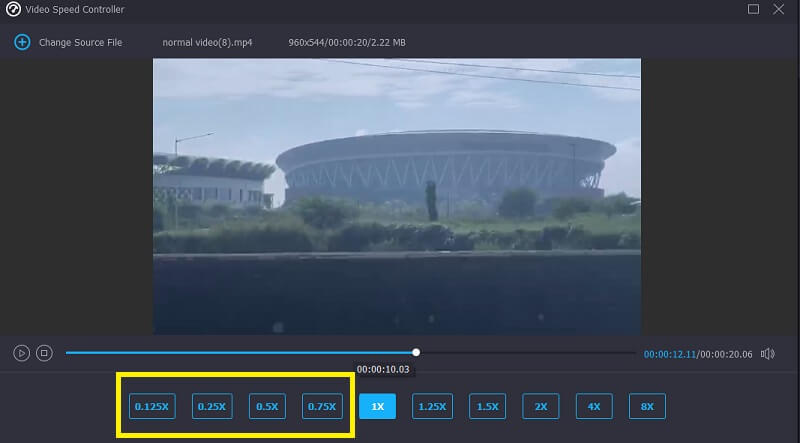The image size is (800, 443).
Task: Click the plus icon to add source
Action: (x=22, y=42)
